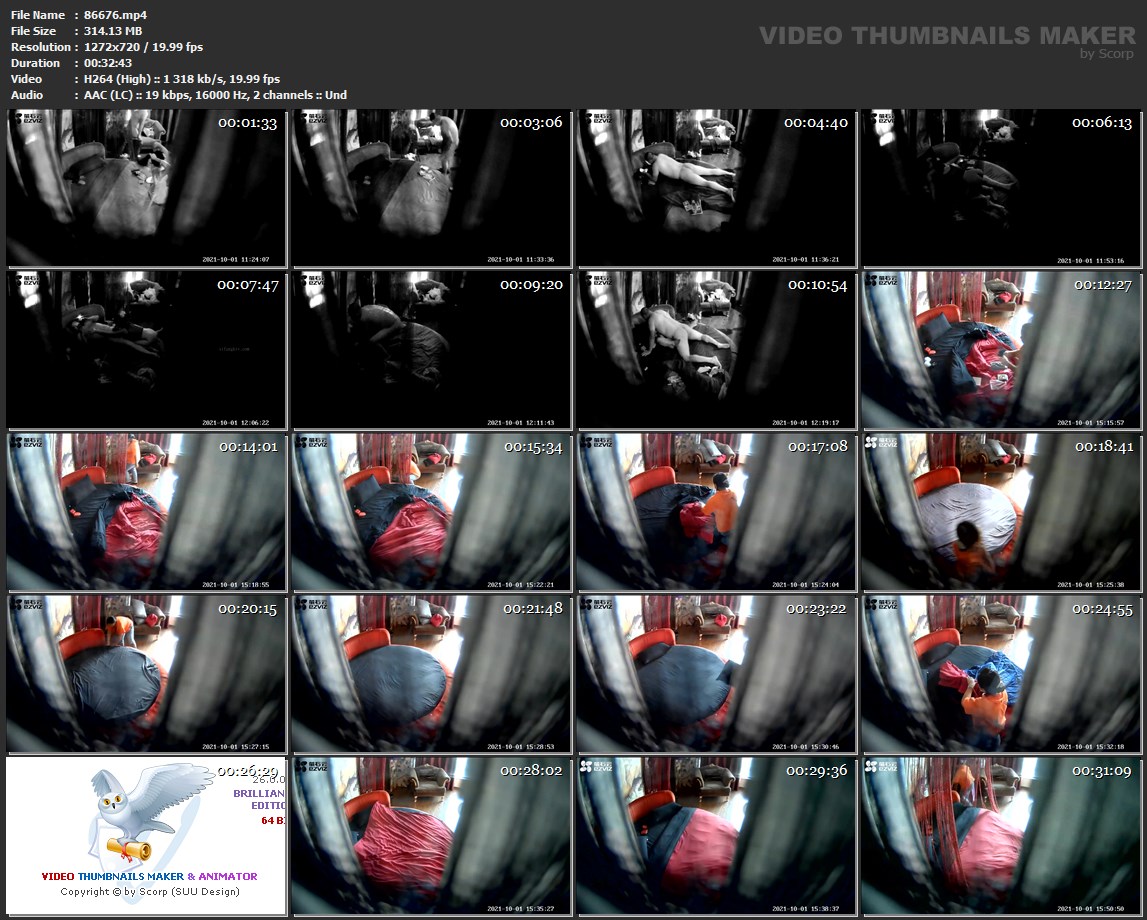Image resolution: width=1147 pixels, height=920 pixels.
Task: Select the thumbnail at 00:29:36
Action: (716, 836)
